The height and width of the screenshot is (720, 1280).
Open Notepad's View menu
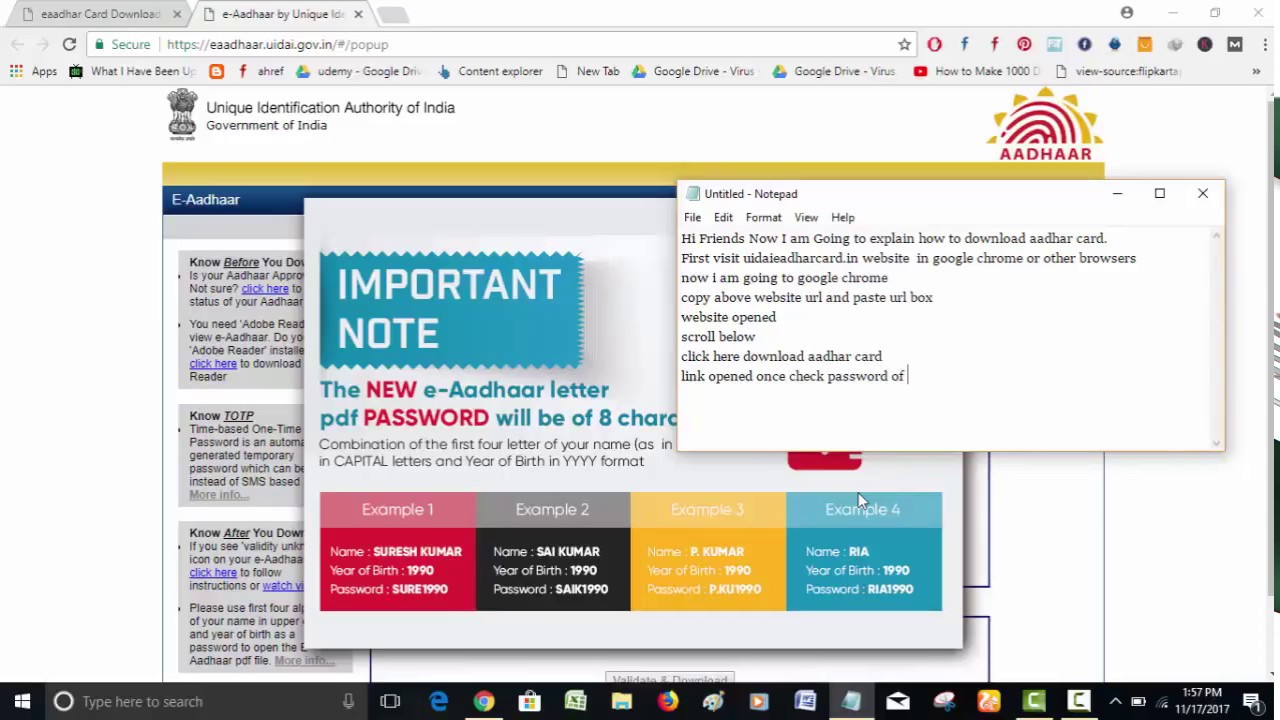[x=806, y=217]
